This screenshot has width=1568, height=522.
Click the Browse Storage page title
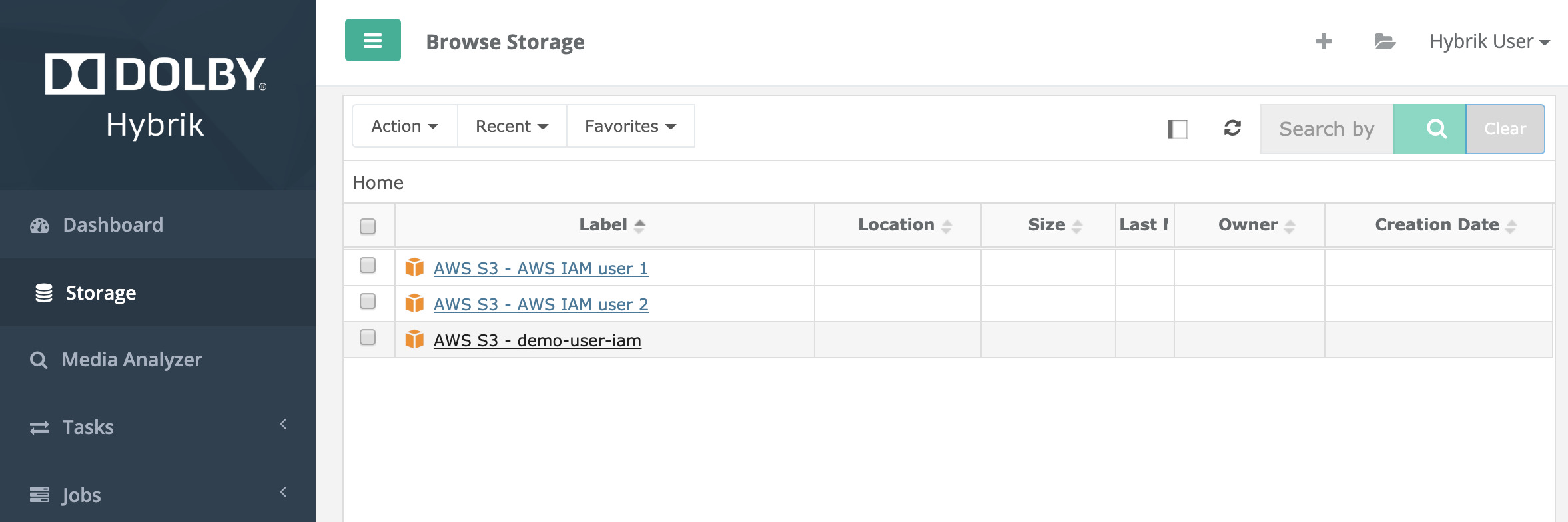506,42
